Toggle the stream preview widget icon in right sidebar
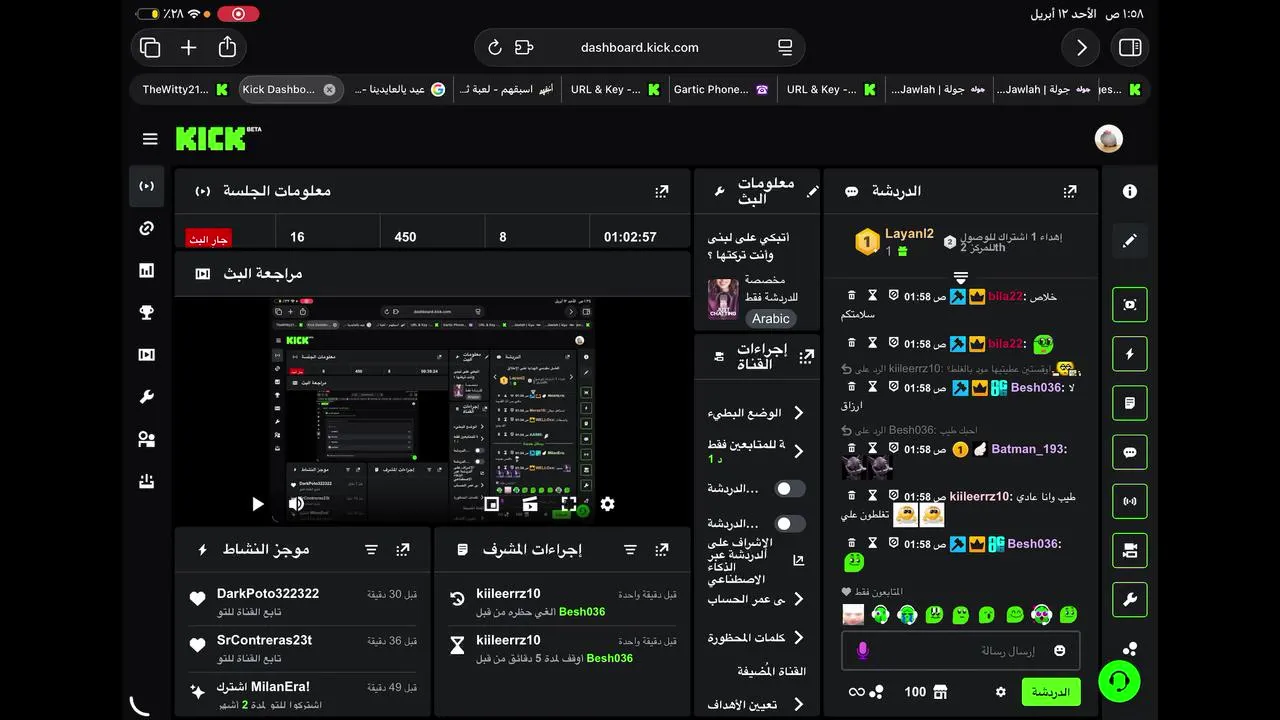 coord(1130,304)
